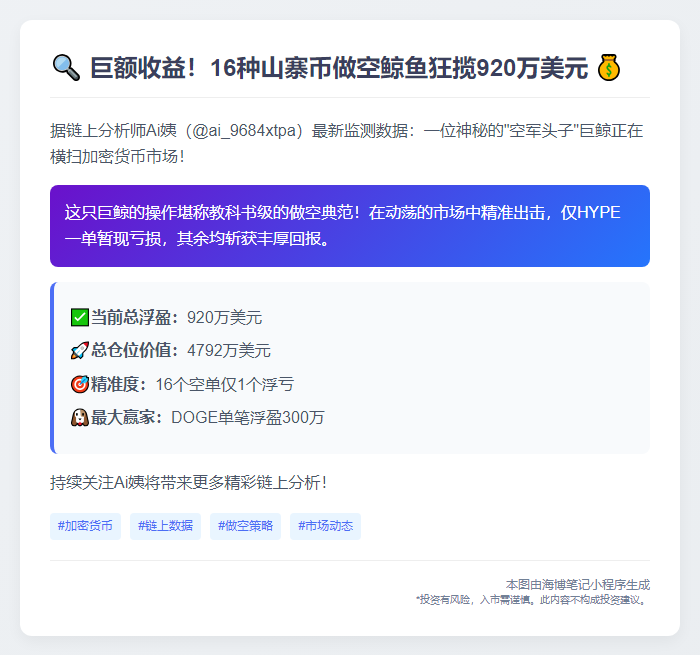700x655 pixels.
Task: Click the @ai_9684xtpa account handle
Action: [x=244, y=131]
